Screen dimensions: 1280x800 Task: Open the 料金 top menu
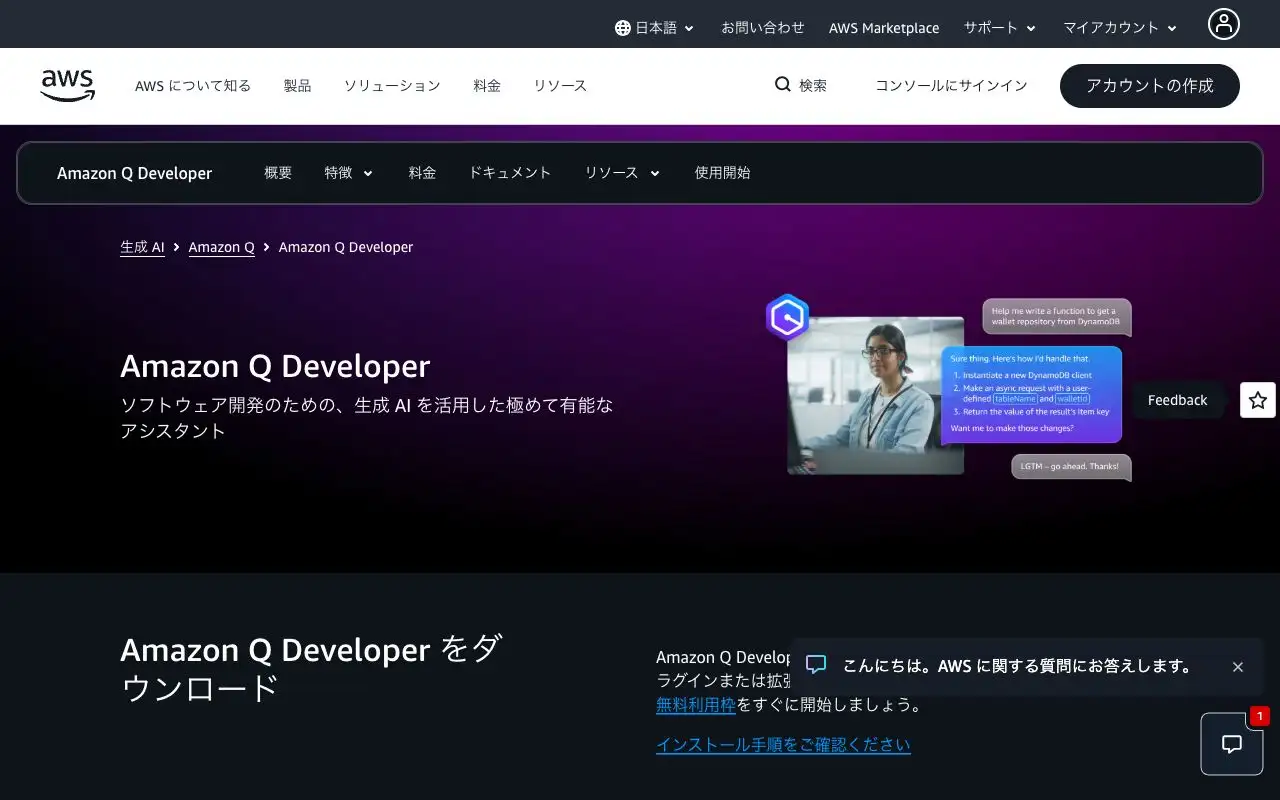[x=487, y=86]
